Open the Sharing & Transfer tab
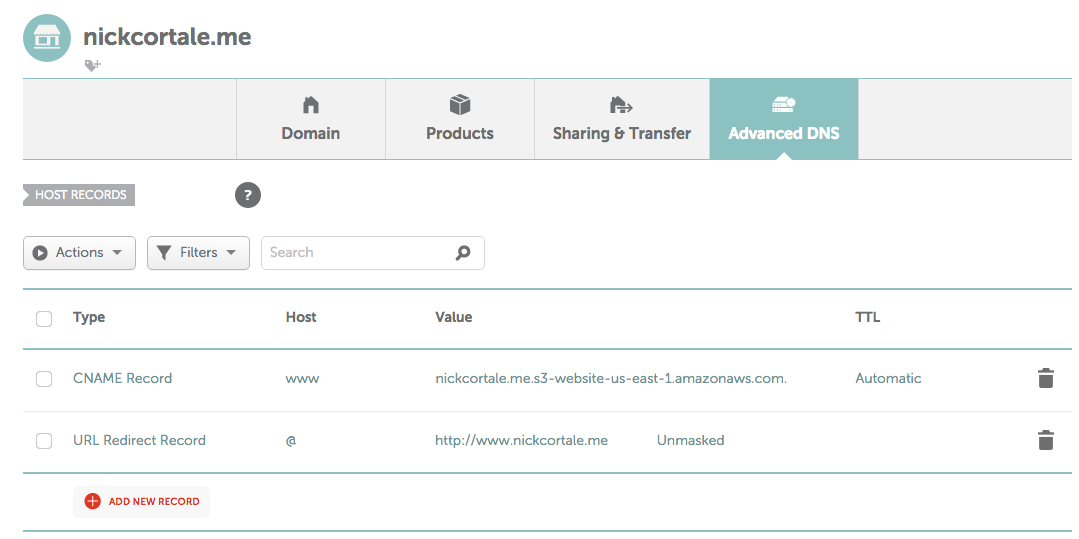Screen dimensions: 1079x539 [x=622, y=119]
